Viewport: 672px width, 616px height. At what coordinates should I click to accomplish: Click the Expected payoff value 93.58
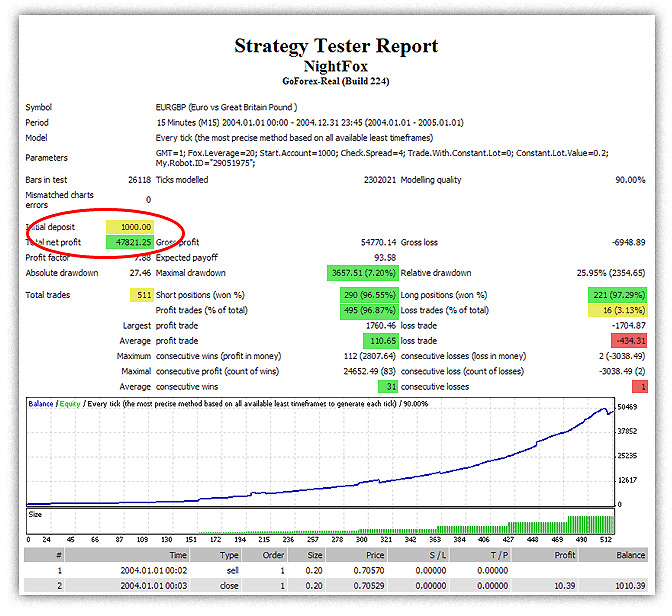(x=385, y=258)
